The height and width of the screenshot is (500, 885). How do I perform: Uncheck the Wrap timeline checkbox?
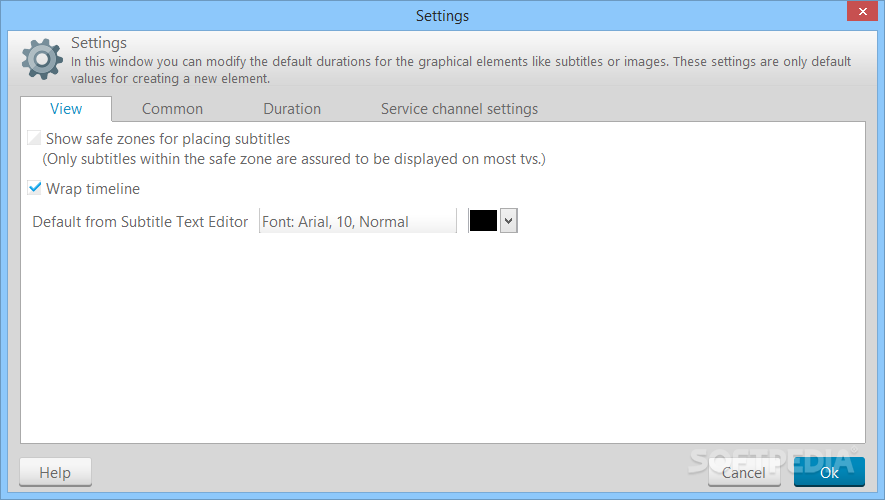[34, 188]
